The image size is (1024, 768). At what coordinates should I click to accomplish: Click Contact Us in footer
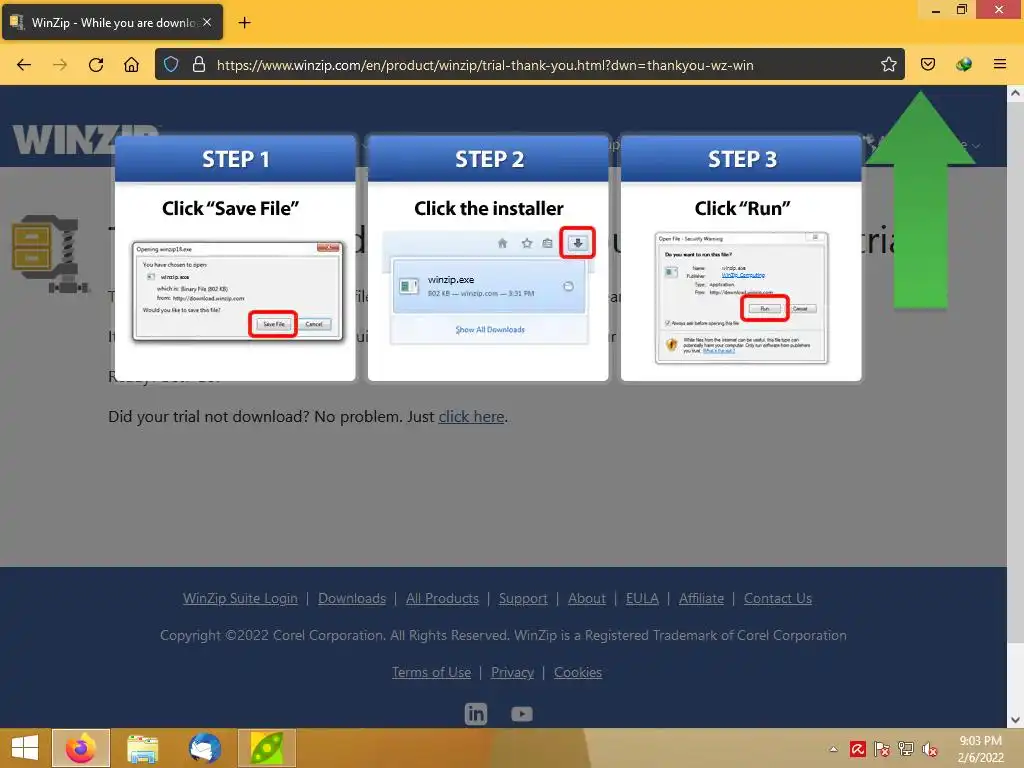pos(778,598)
